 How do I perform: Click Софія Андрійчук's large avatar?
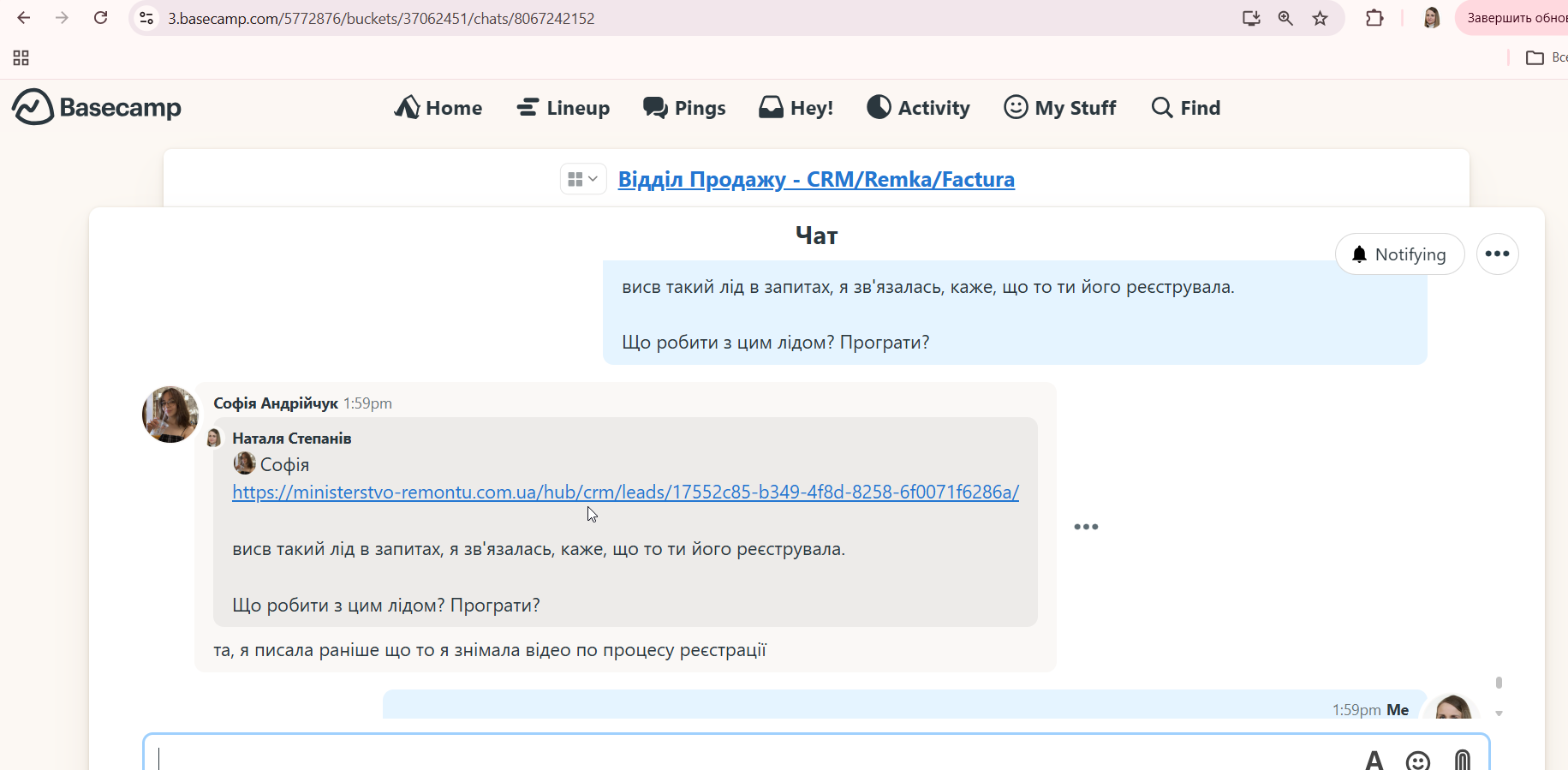pyautogui.click(x=170, y=415)
